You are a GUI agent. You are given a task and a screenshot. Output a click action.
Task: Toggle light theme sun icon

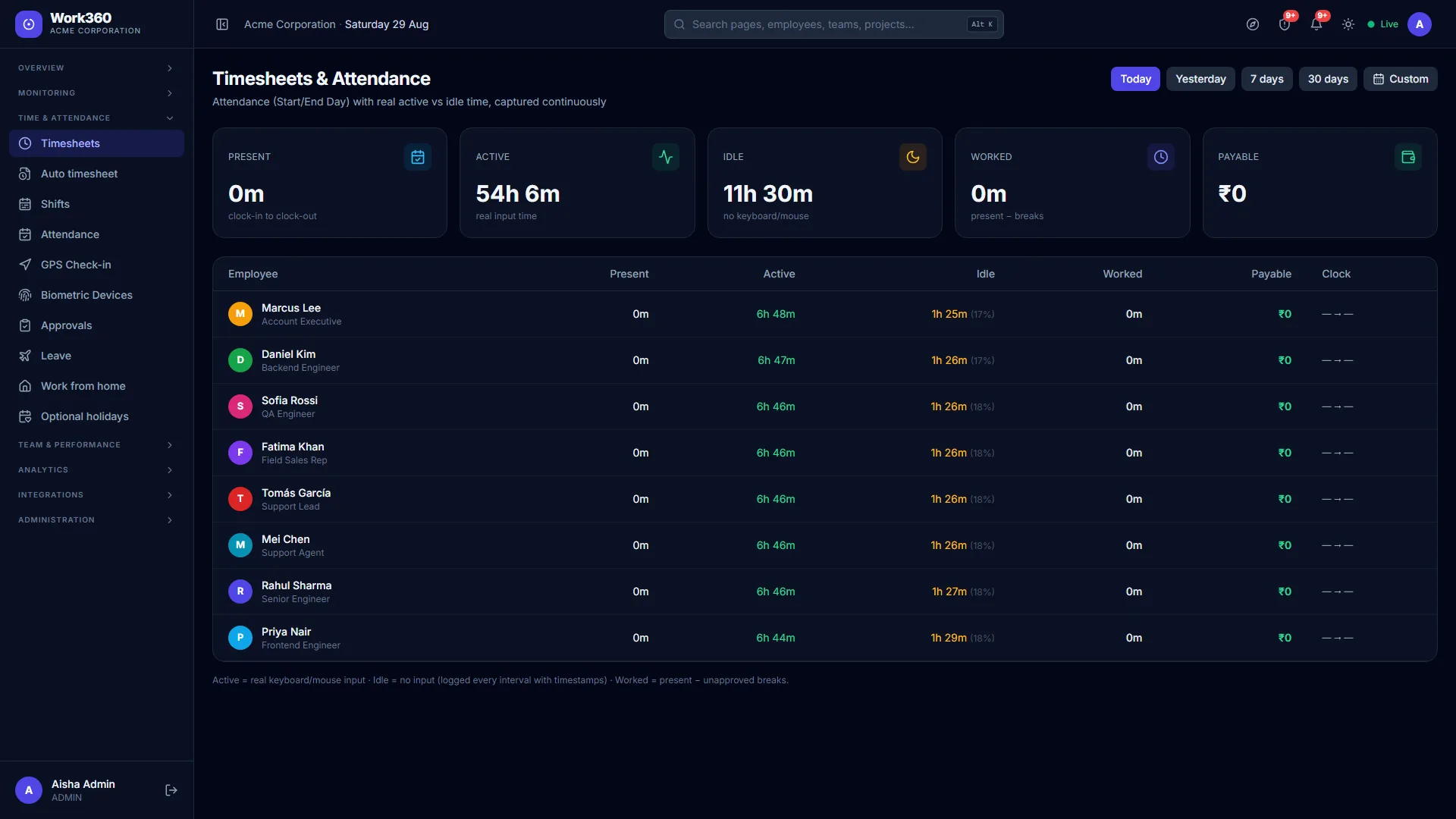click(1348, 24)
